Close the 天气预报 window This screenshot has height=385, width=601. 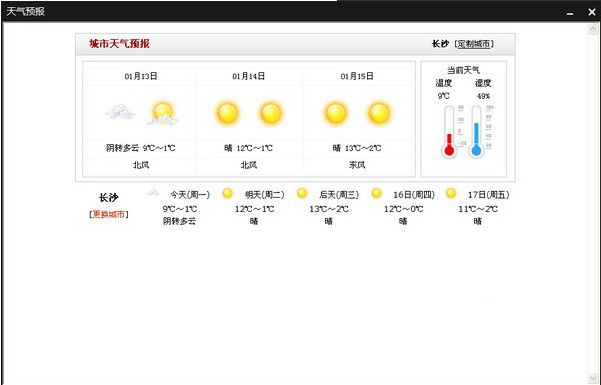592,12
